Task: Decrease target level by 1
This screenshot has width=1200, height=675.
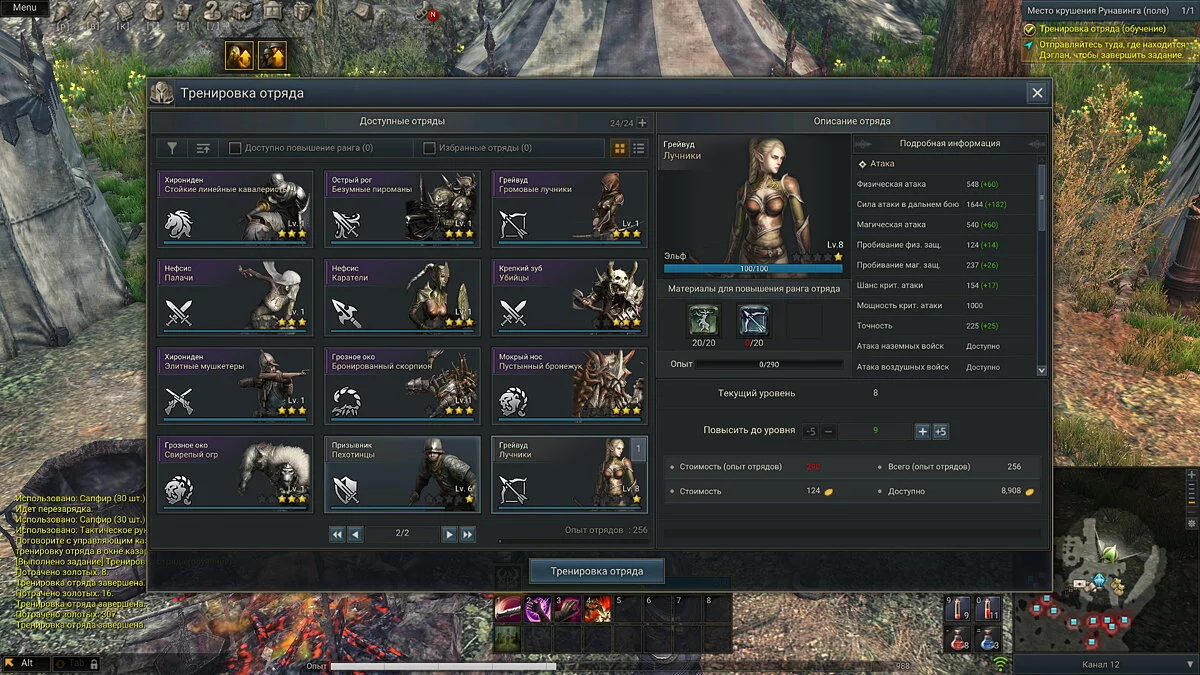Action: tap(829, 431)
